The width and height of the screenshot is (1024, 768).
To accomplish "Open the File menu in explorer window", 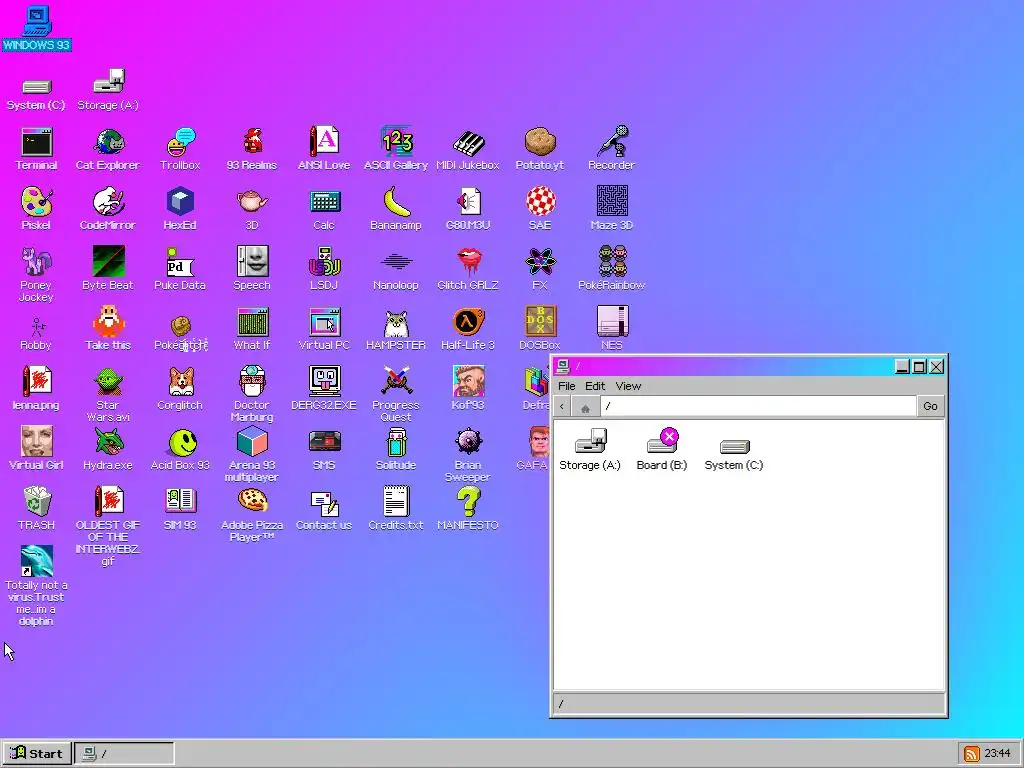I will point(566,386).
